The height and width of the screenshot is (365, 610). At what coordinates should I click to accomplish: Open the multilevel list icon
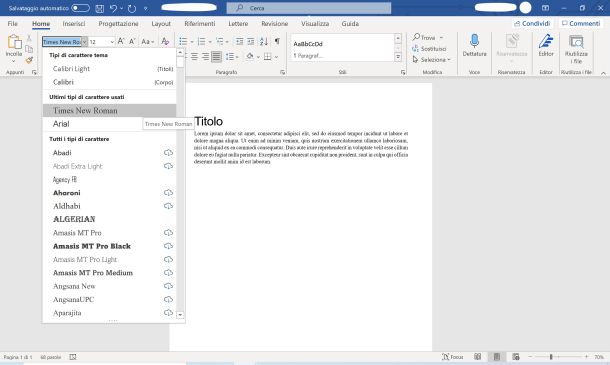[220, 41]
